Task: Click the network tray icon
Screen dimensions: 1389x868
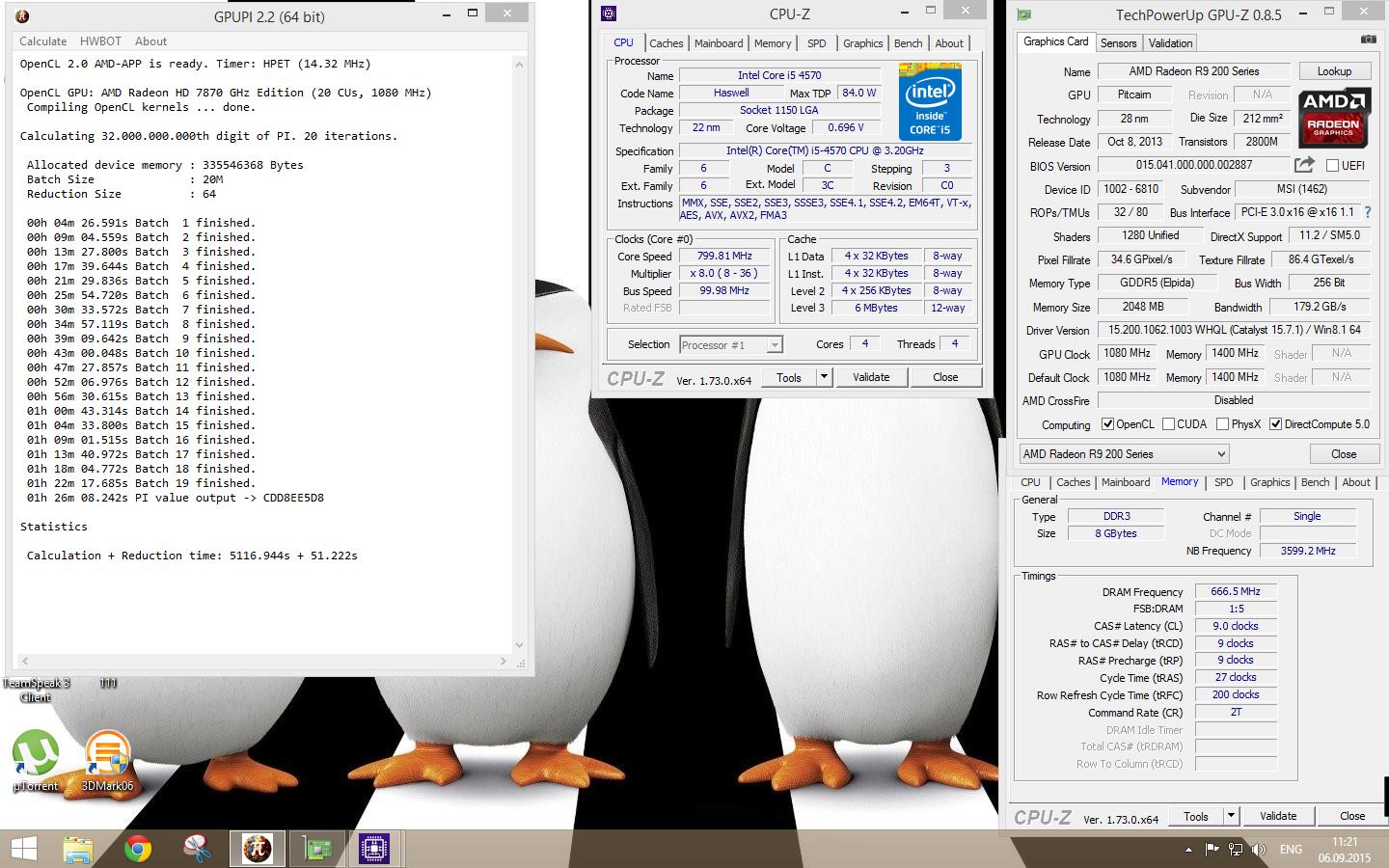Action: (1236, 850)
